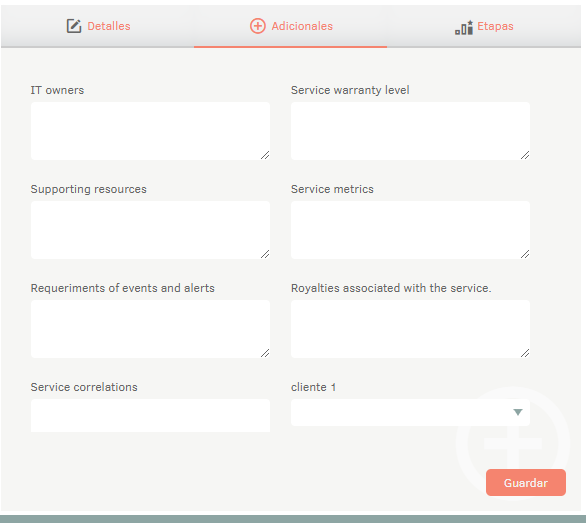
Task: Click the Detalles edit pencil icon
Action: (74, 26)
